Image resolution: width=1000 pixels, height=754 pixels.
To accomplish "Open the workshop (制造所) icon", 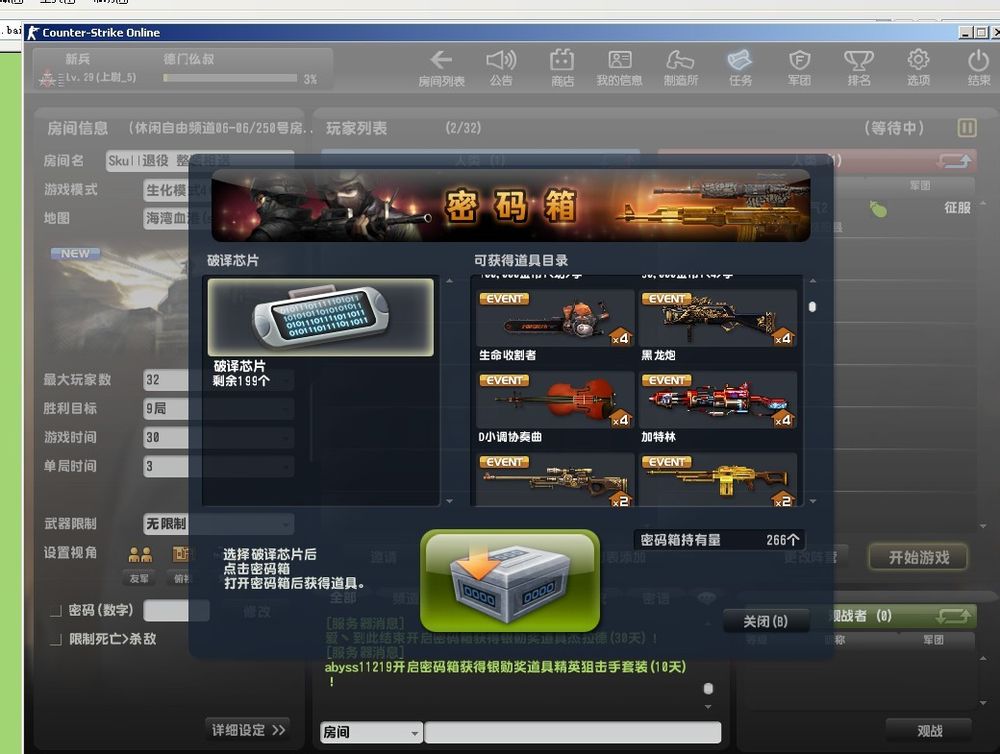I will 680,68.
